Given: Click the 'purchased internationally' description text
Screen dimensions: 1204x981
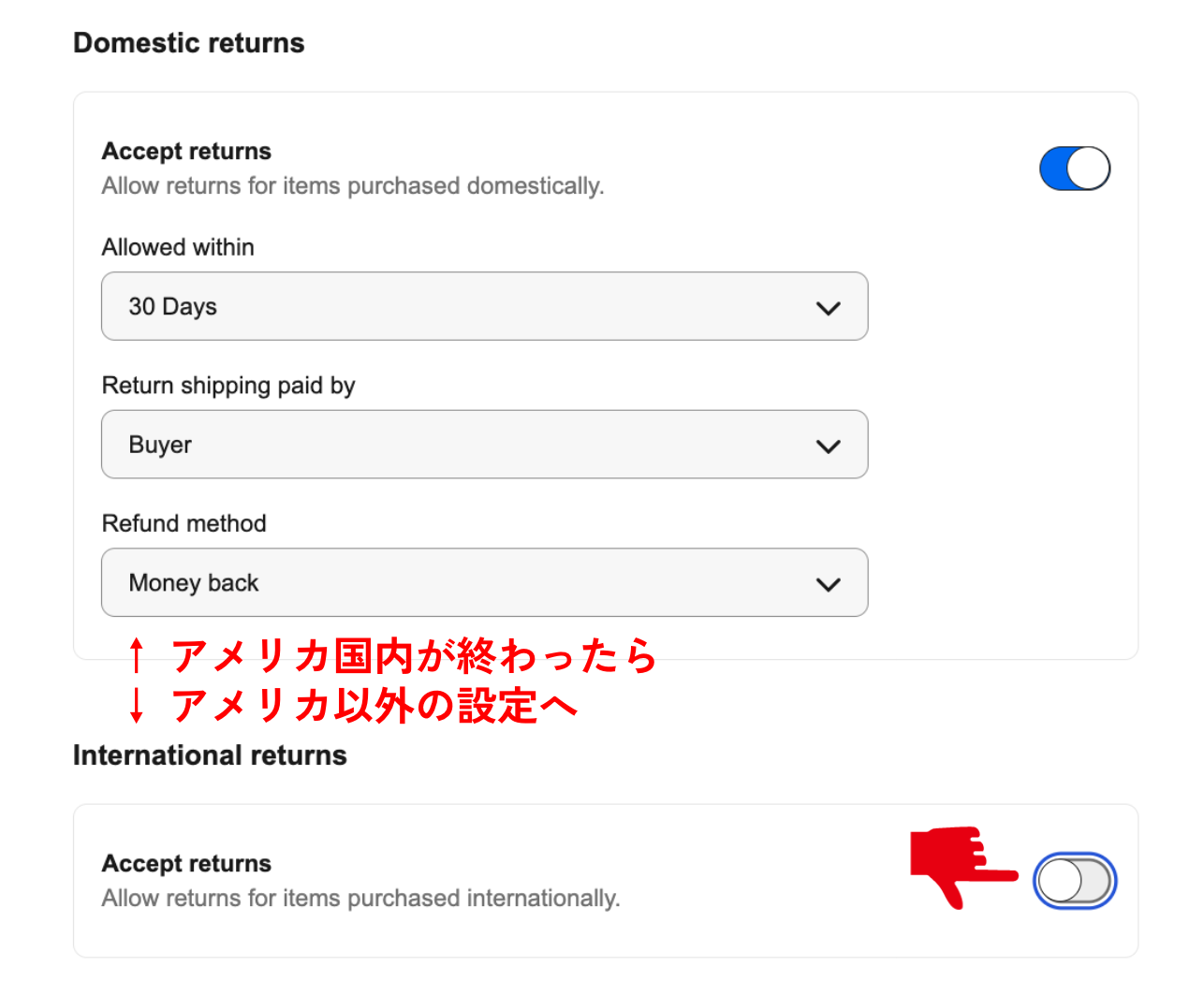Looking at the screenshot, I should 360,899.
